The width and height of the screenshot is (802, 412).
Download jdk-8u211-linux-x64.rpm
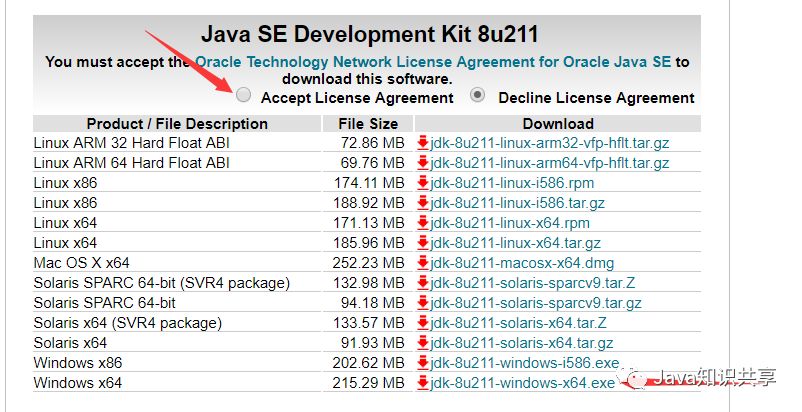coord(510,222)
